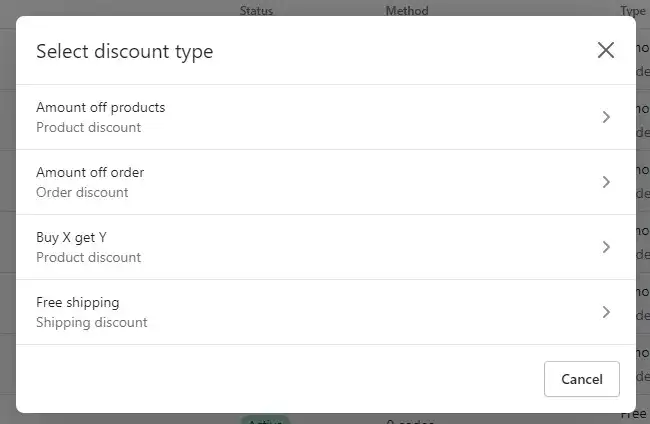Close the Select discount type dialog

click(x=606, y=50)
